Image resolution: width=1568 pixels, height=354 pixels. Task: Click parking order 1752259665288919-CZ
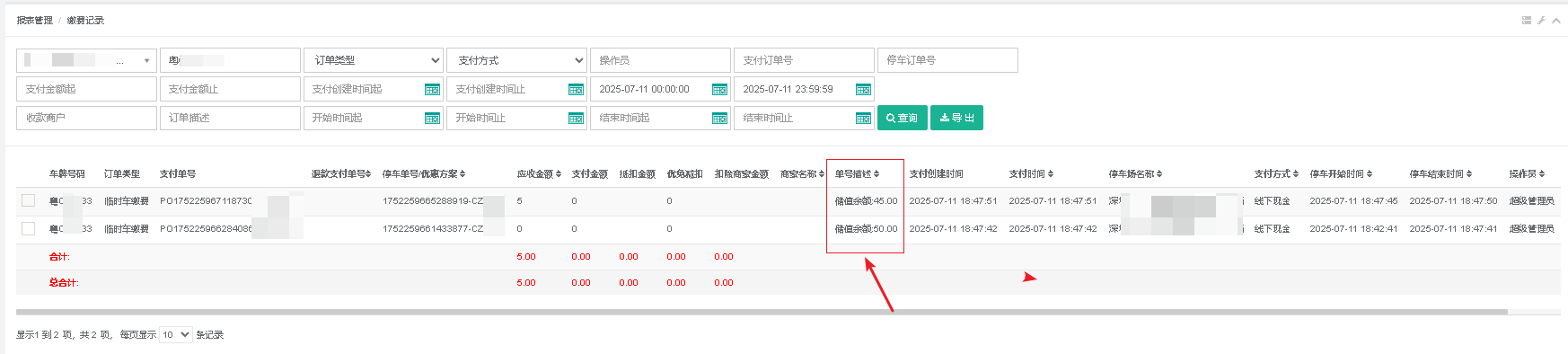[433, 201]
